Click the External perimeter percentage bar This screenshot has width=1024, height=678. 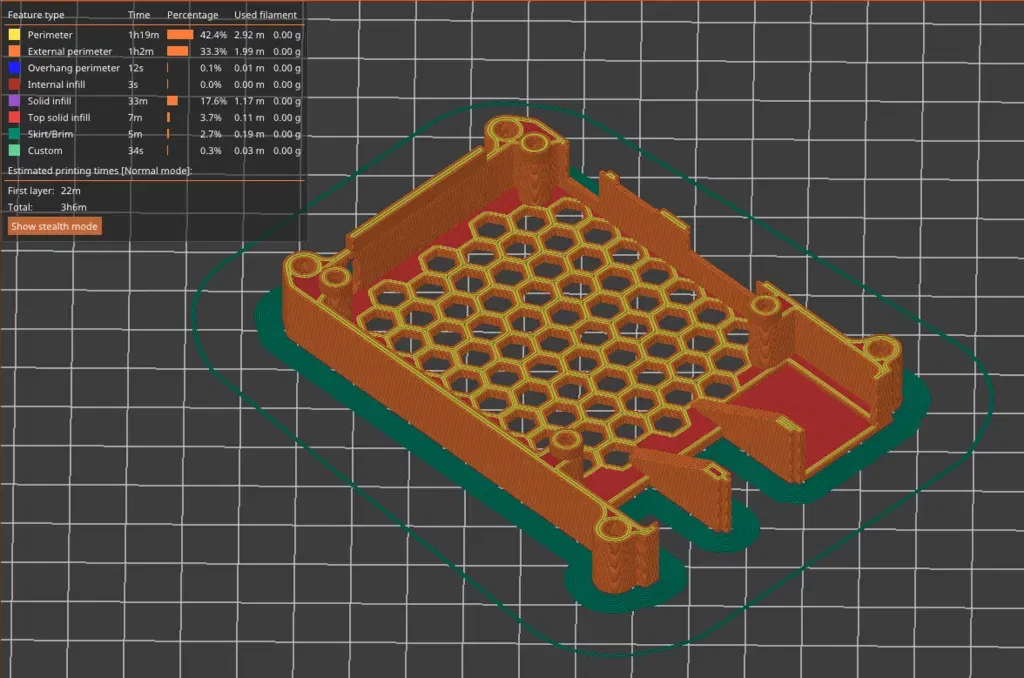[x=178, y=51]
